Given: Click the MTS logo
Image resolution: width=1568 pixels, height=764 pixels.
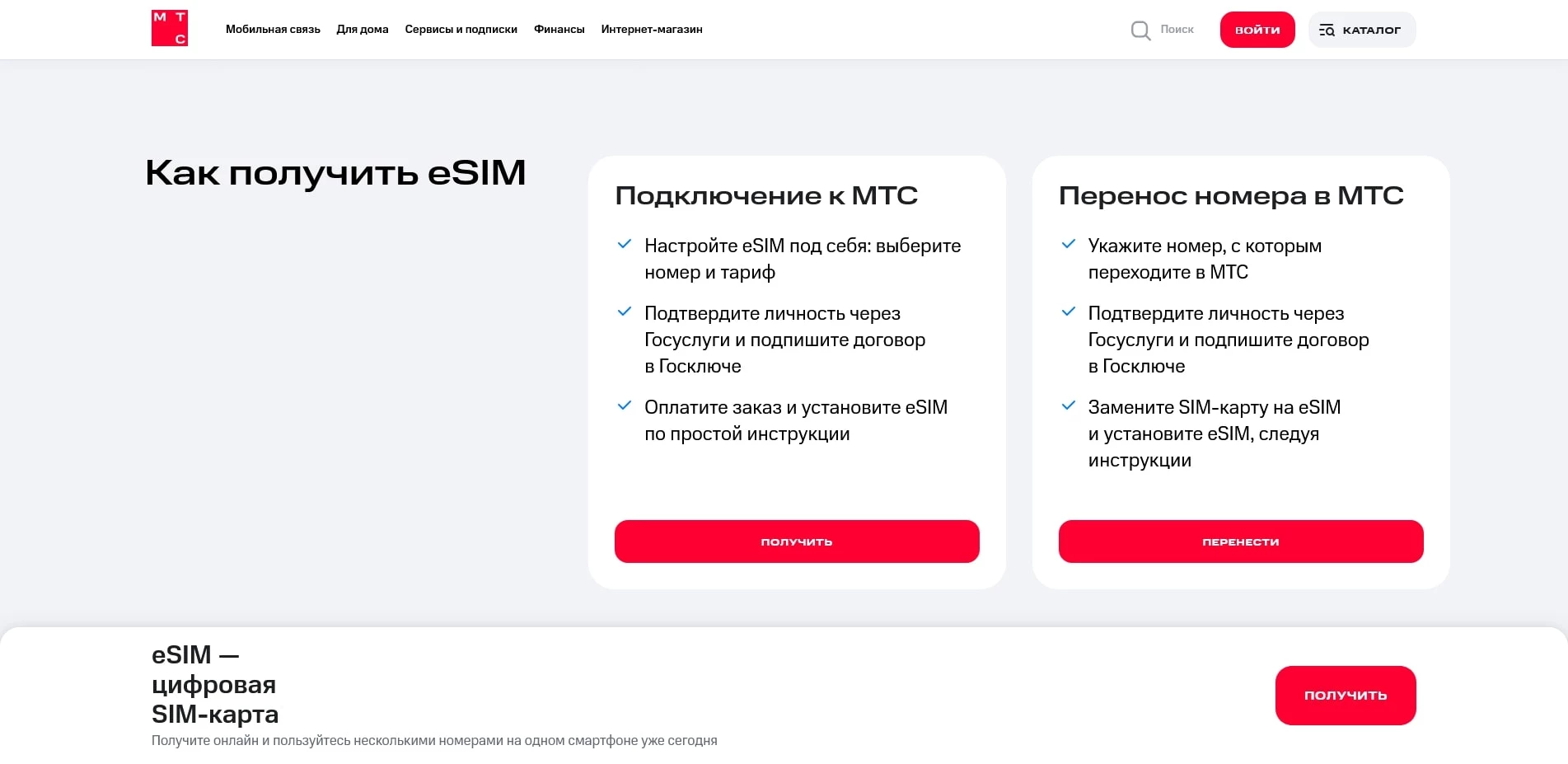Looking at the screenshot, I should (170, 27).
